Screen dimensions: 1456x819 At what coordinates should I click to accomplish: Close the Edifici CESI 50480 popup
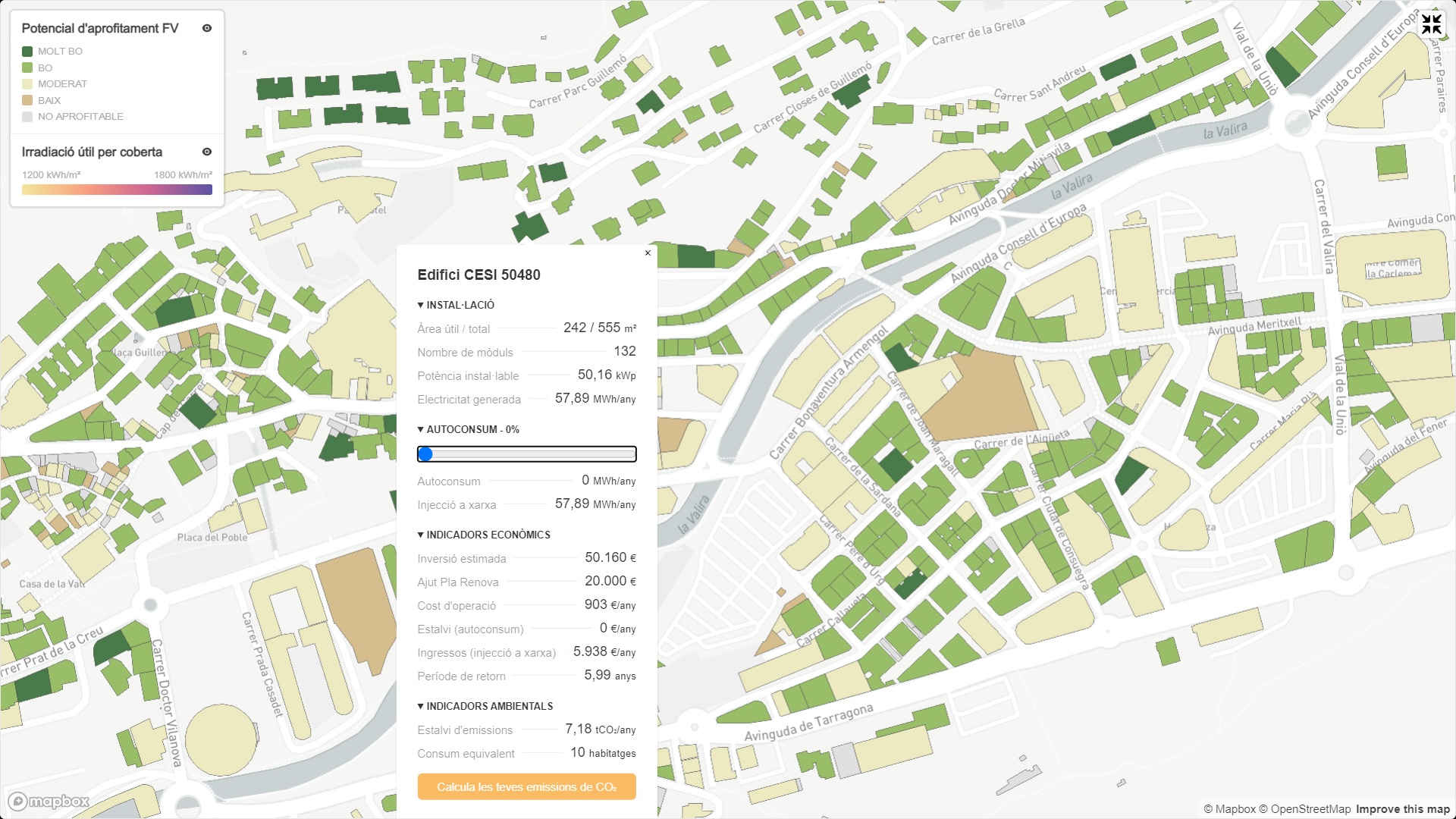tap(648, 253)
